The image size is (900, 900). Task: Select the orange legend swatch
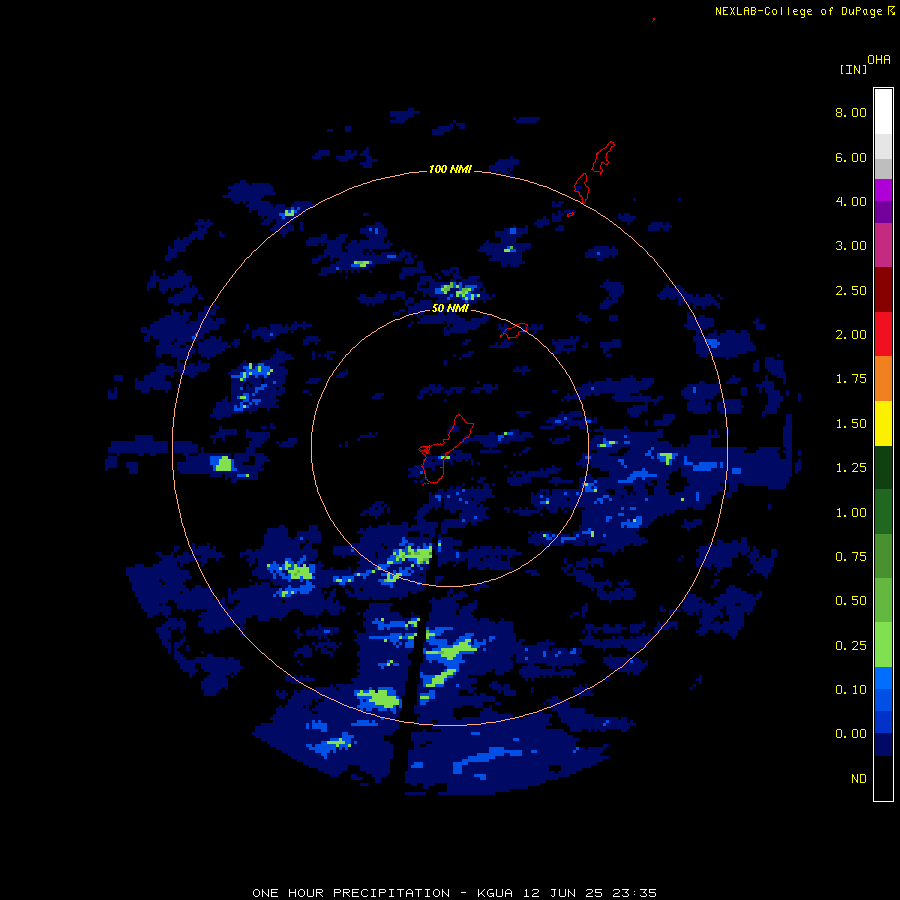coord(883,379)
